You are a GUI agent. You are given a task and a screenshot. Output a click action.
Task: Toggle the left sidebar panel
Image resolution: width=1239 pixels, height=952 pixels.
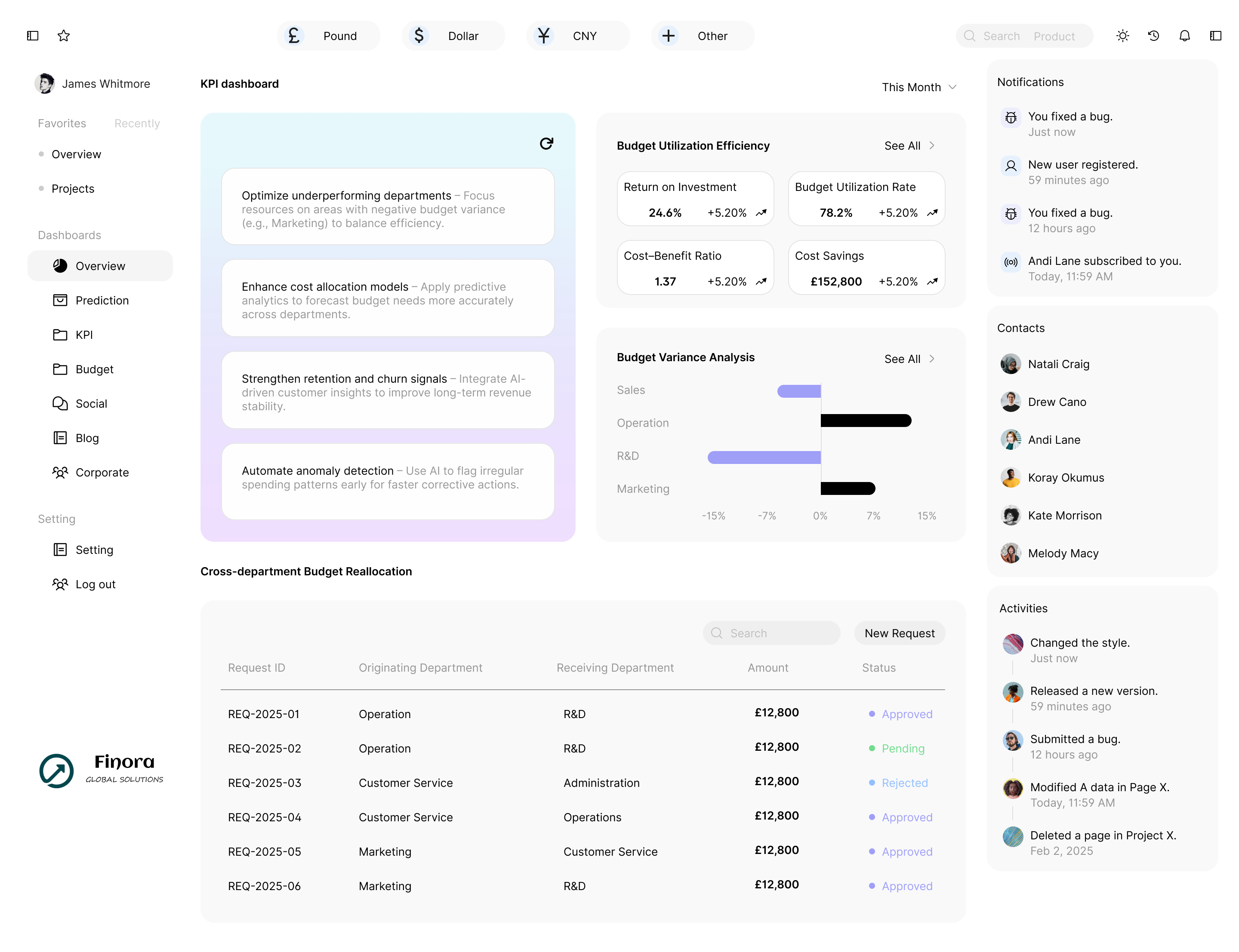33,36
